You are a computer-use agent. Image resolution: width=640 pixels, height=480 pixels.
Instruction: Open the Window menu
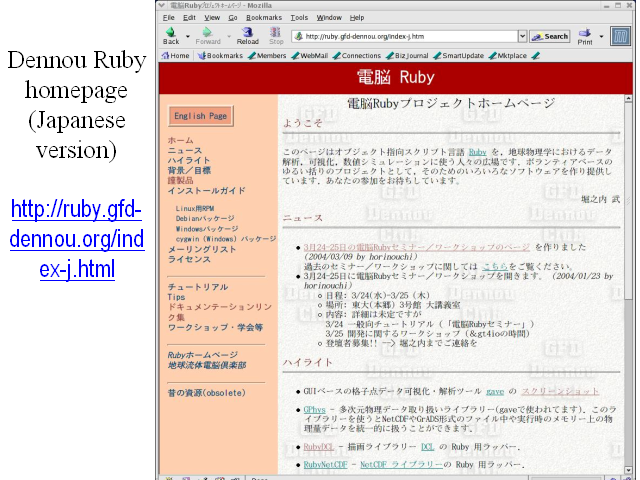[x=329, y=18]
